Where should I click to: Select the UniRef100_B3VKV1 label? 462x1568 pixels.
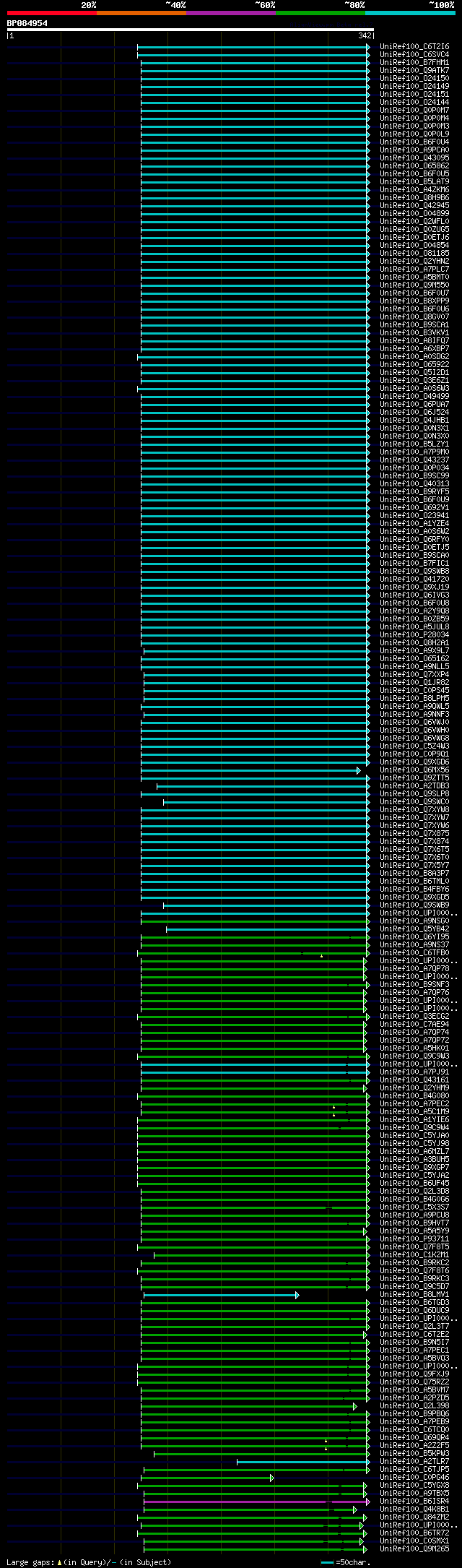tap(414, 333)
